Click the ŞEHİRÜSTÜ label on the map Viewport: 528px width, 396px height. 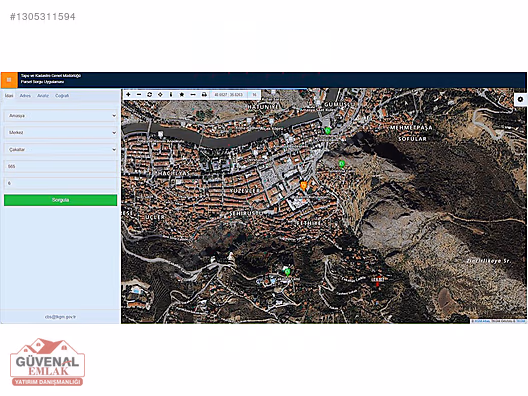pyautogui.click(x=246, y=213)
